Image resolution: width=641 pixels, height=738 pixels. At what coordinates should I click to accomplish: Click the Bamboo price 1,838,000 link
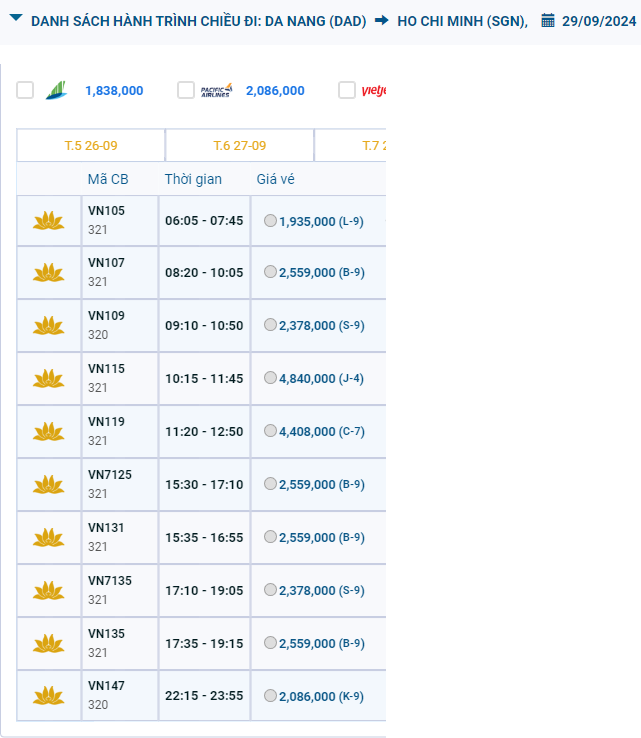[114, 91]
